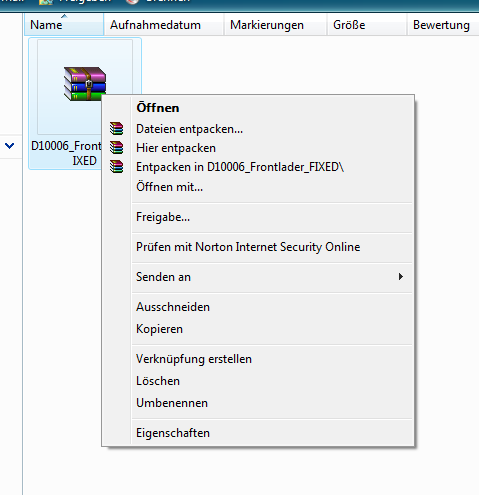Image resolution: width=479 pixels, height=495 pixels.
Task: Click WinRAR icon beside Hier entpacken
Action: pos(117,147)
